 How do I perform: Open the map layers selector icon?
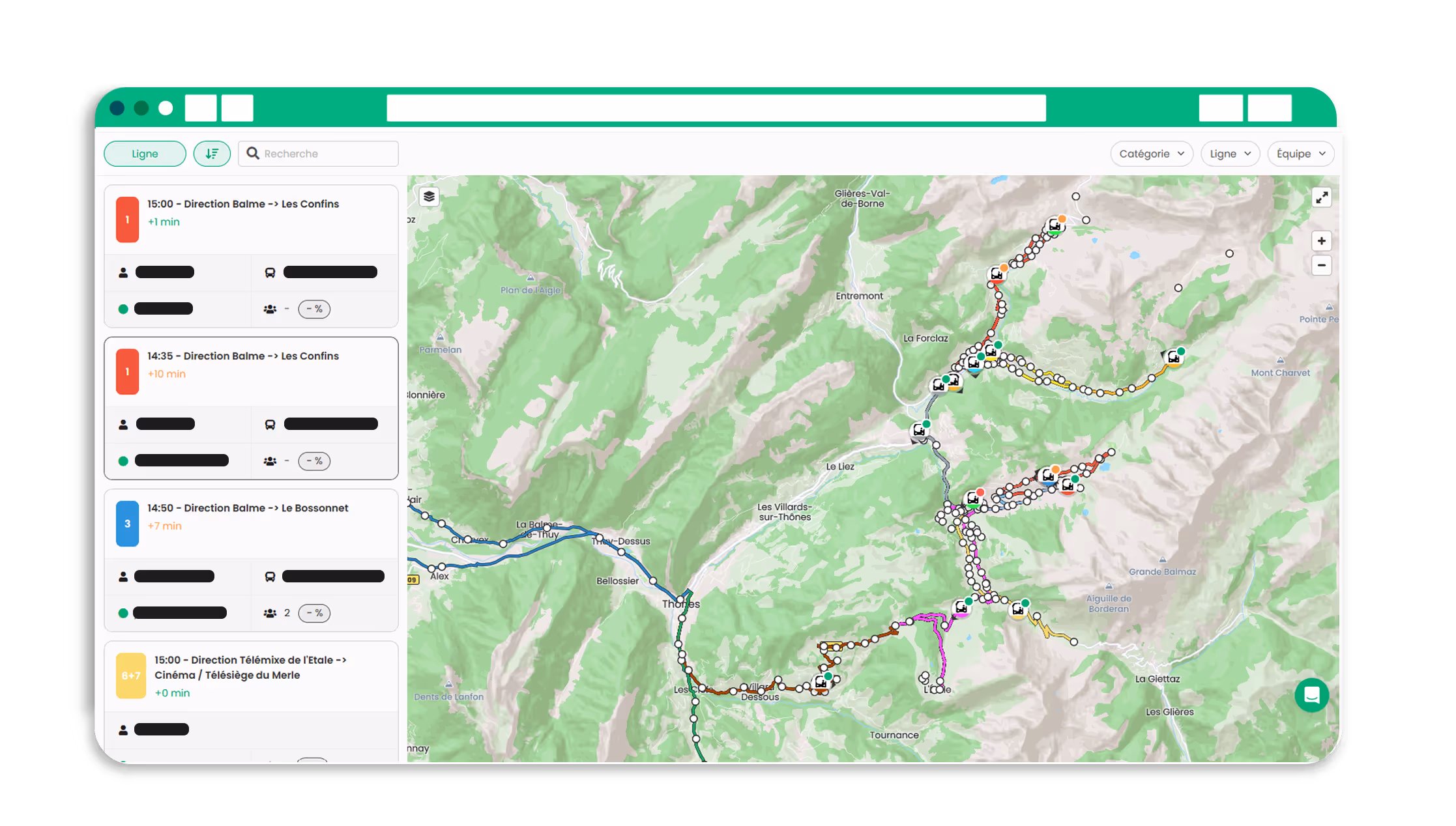(x=429, y=197)
